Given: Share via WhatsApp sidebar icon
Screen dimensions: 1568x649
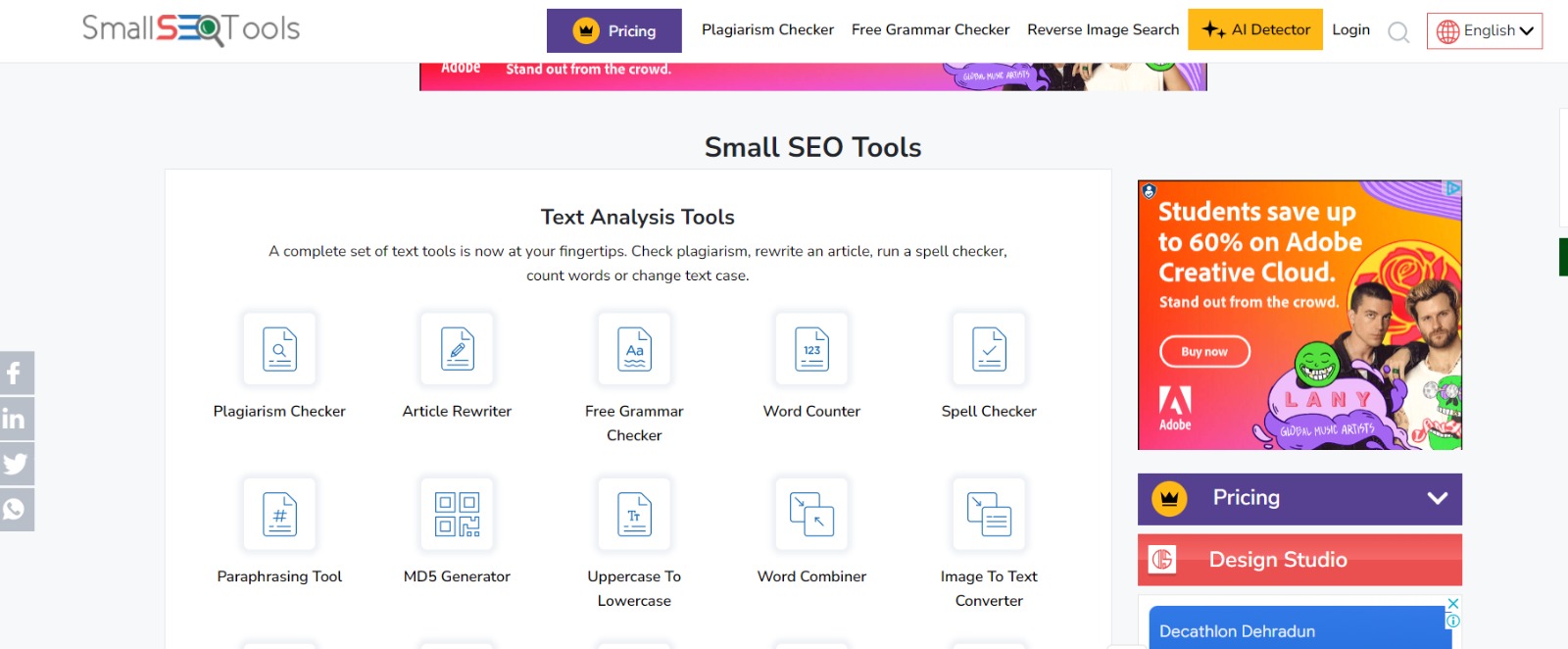Looking at the screenshot, I should [16, 510].
